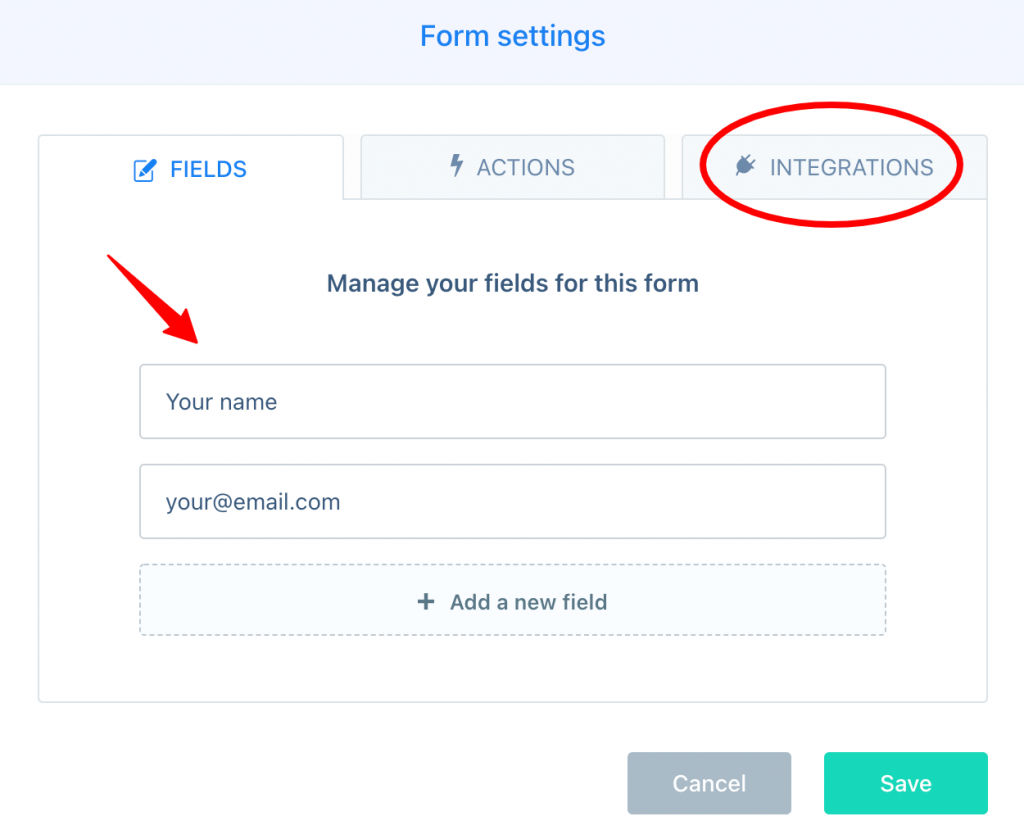1024x839 pixels.
Task: Select the 'Your name' form field
Action: [513, 402]
